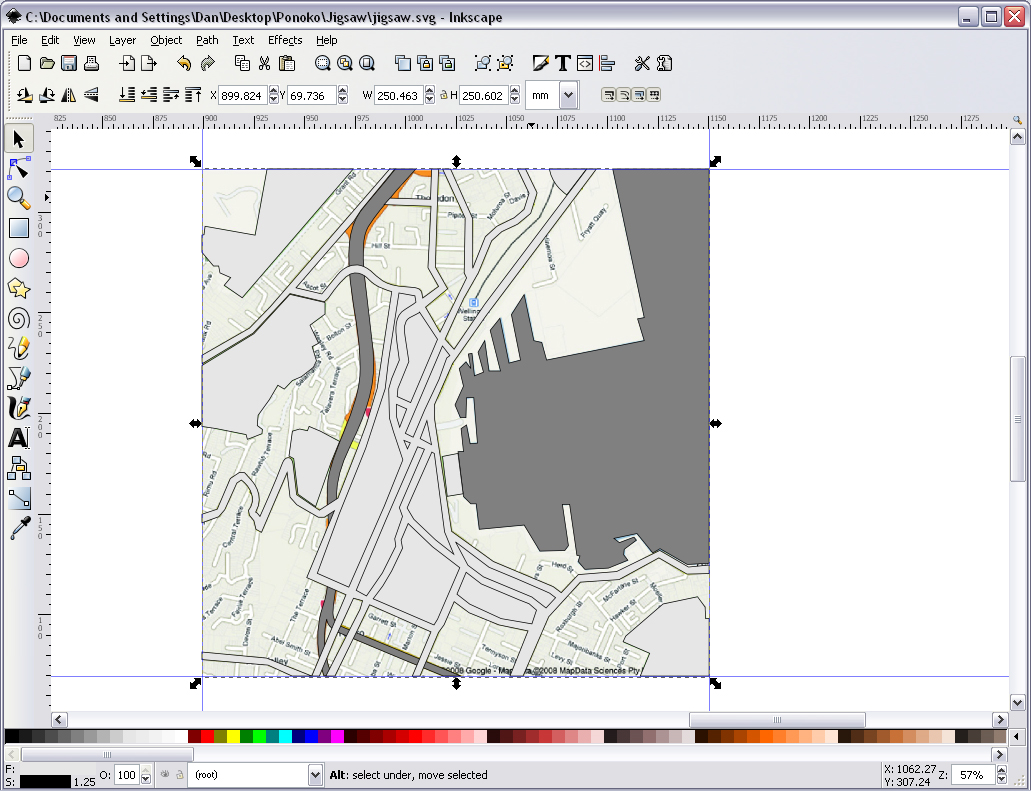Open Text and Font dialog icon
The height and width of the screenshot is (792, 1031).
(x=563, y=63)
